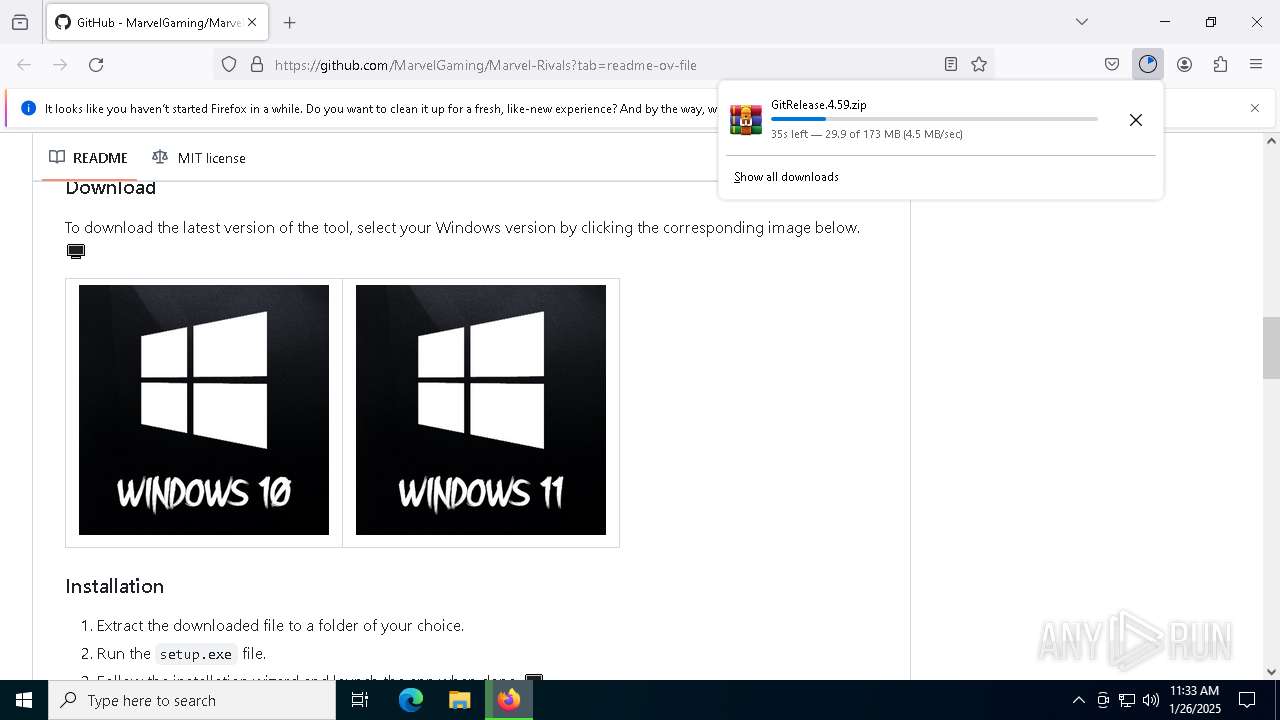
Task: Click the page vertical scrollbar thumb
Action: click(x=1271, y=348)
